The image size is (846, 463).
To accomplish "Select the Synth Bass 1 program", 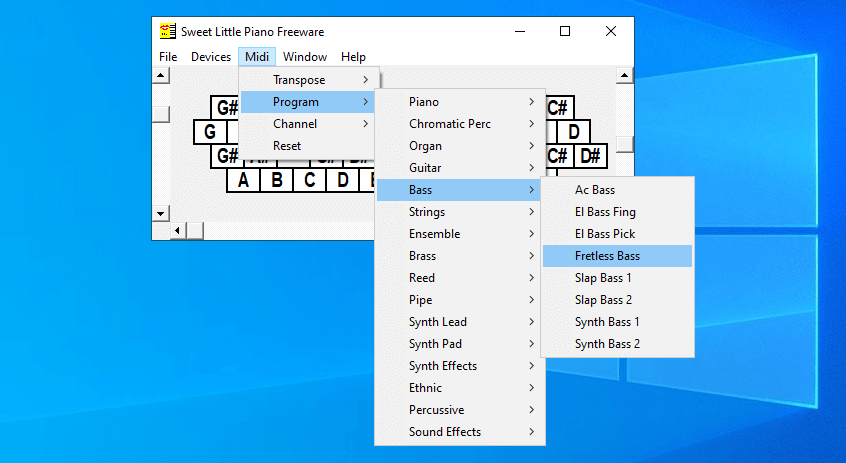I will [x=617, y=322].
